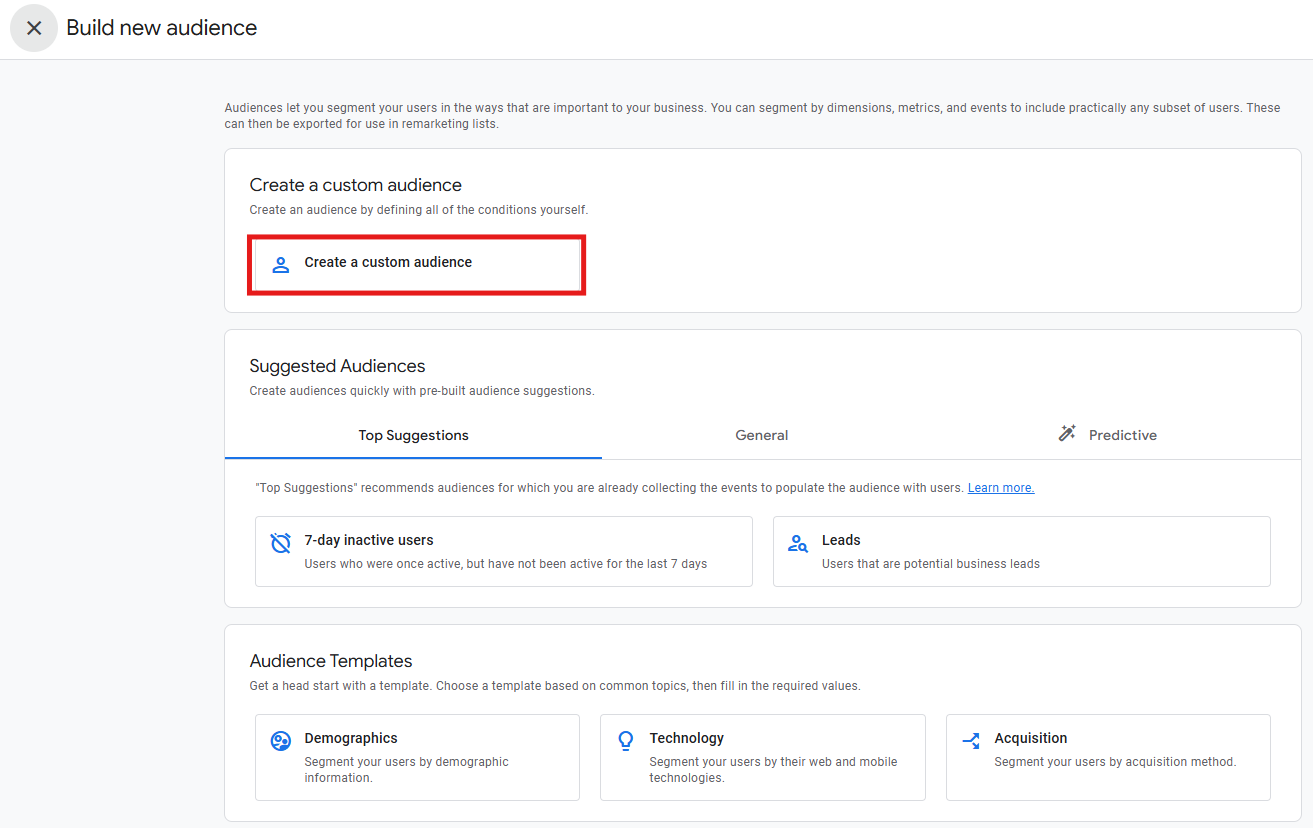The height and width of the screenshot is (828, 1313).
Task: Click the Create a custom audience button label
Action: point(388,262)
